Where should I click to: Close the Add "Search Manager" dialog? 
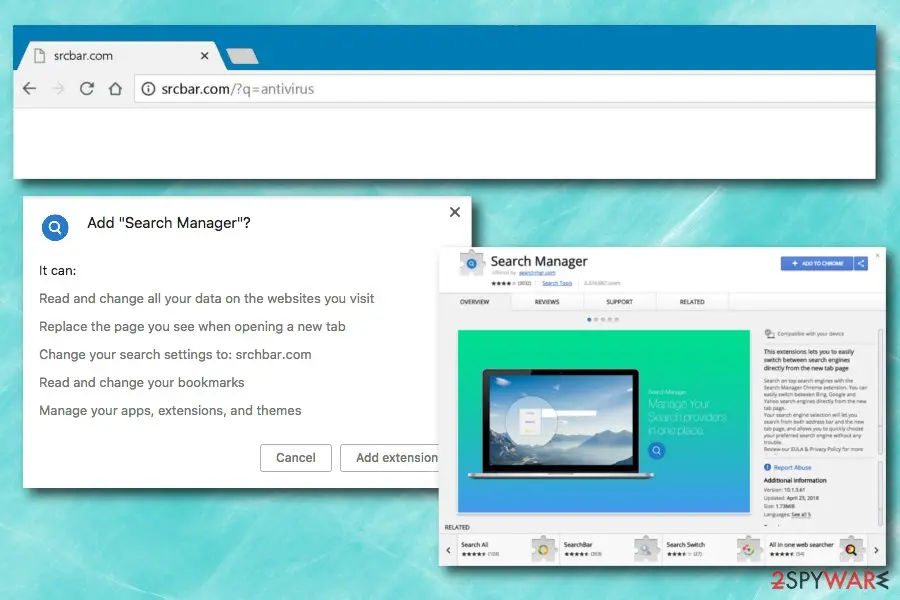[x=455, y=212]
